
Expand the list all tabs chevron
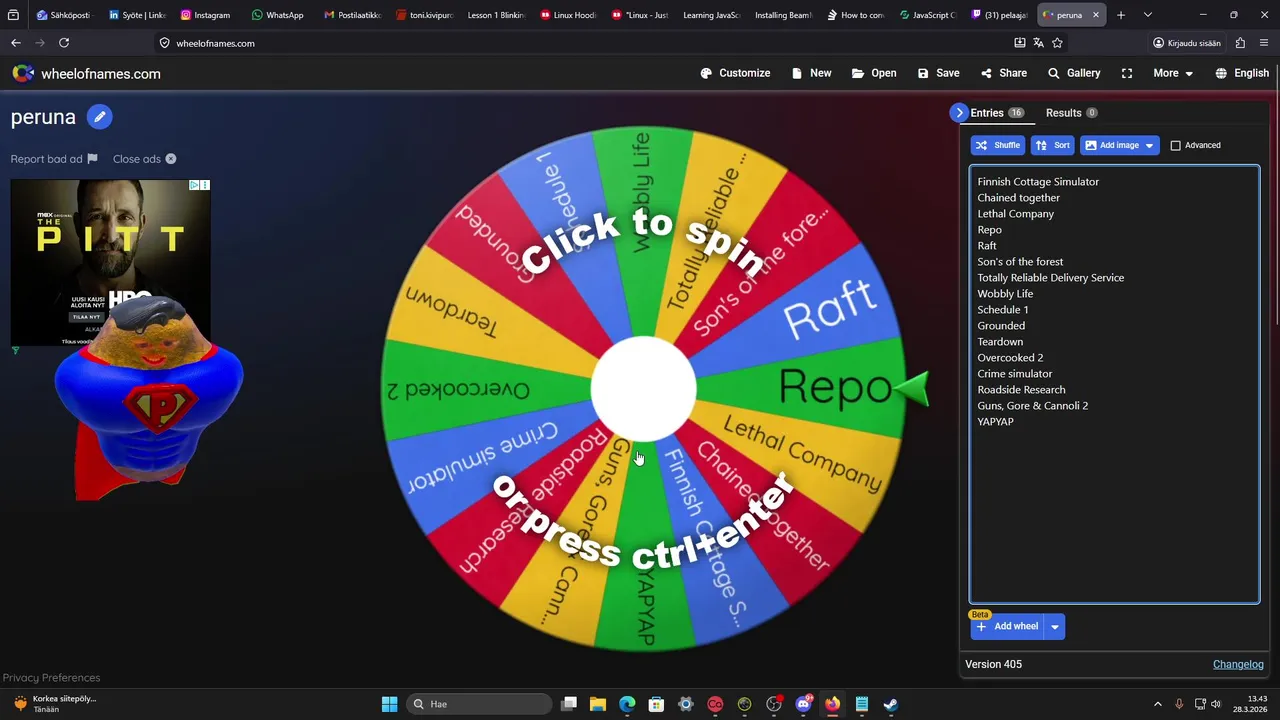coord(1148,15)
